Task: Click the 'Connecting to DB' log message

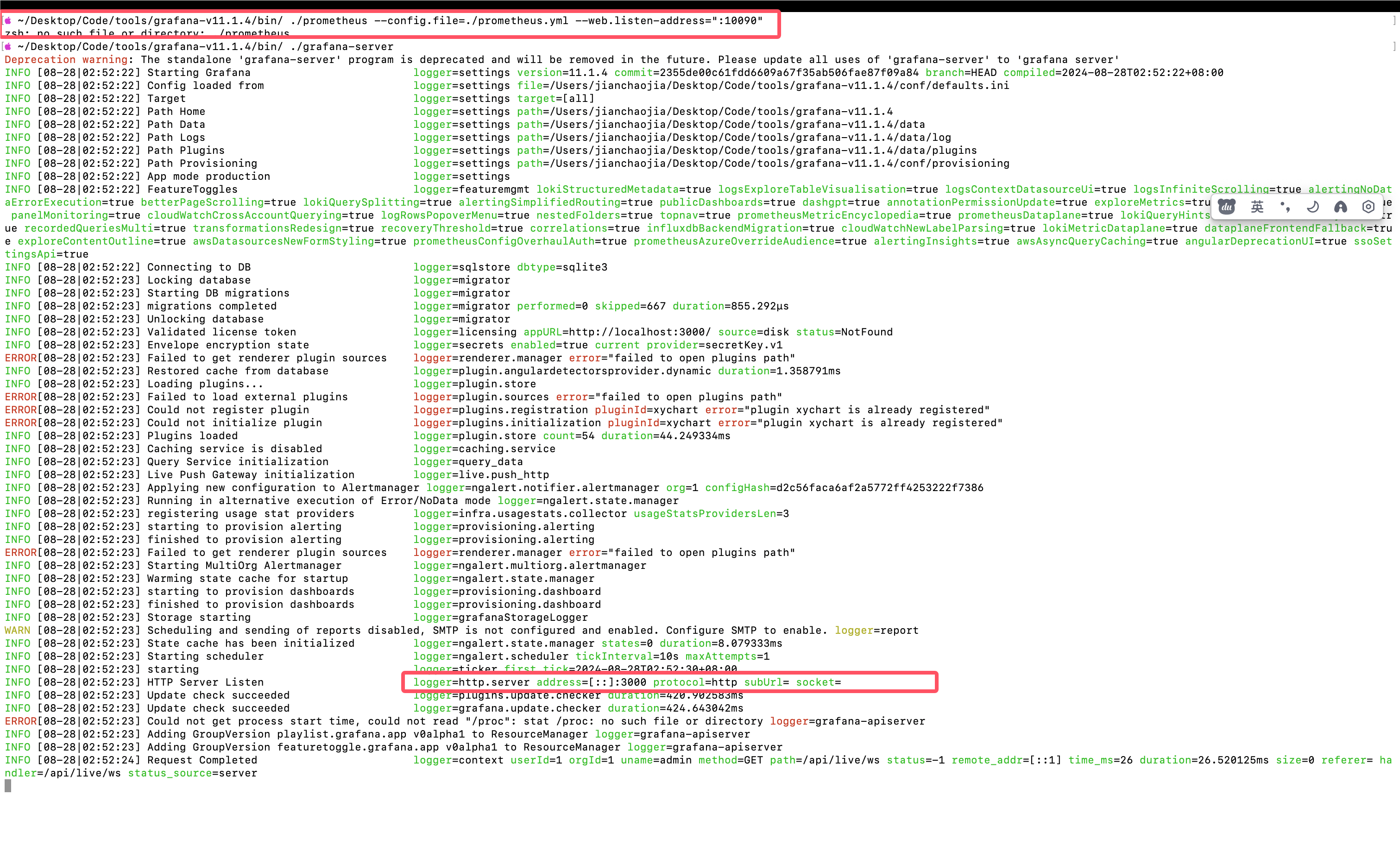Action: 199,268
